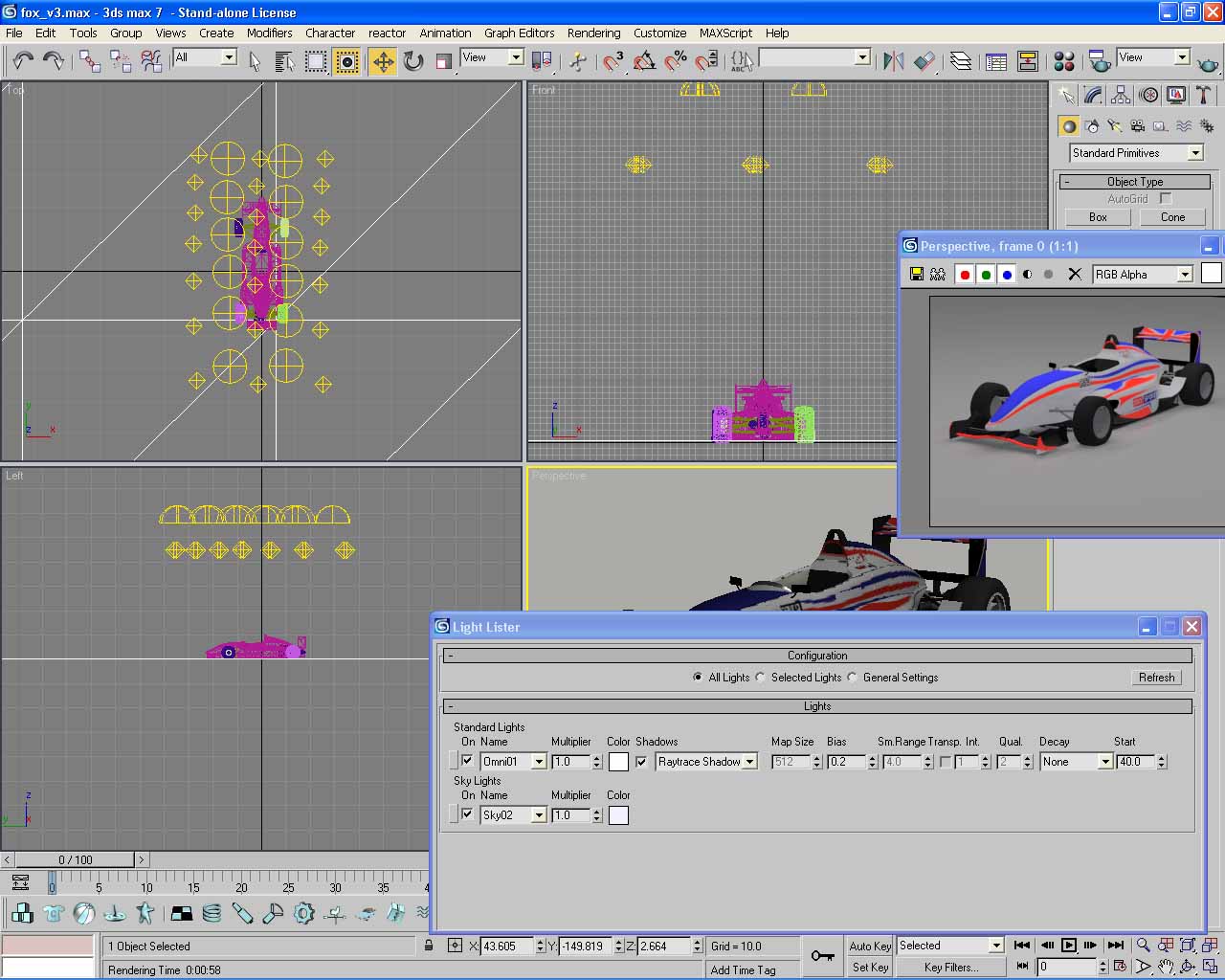This screenshot has height=980, width=1225.
Task: Open the Raytrace Shadow type dropdown
Action: point(750,762)
